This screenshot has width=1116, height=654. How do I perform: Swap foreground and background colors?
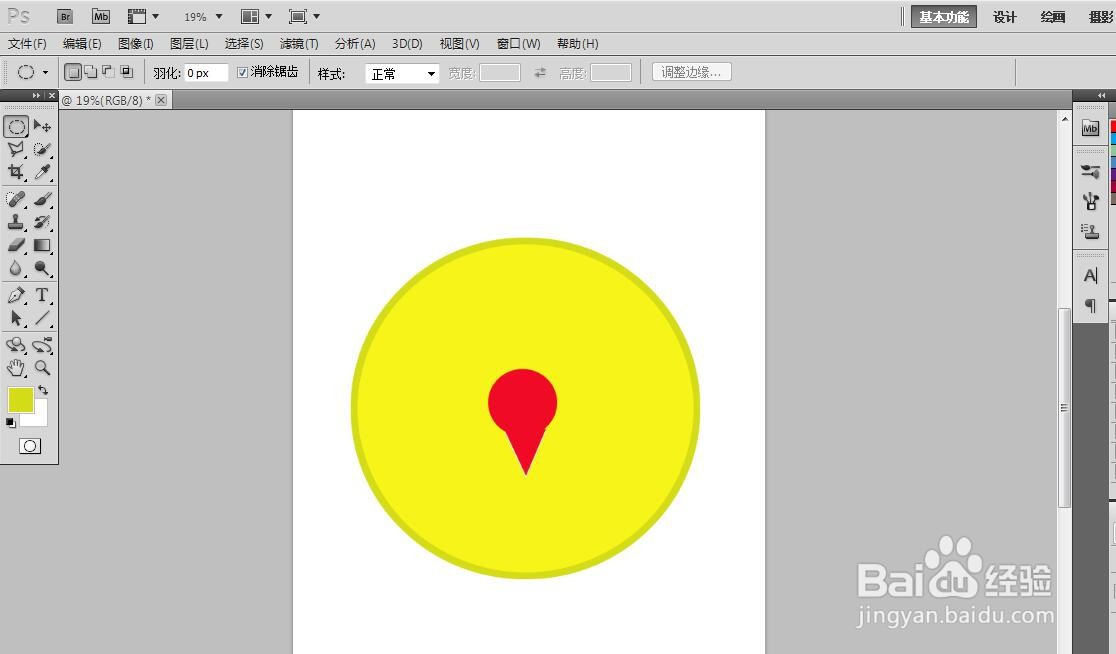pos(43,390)
